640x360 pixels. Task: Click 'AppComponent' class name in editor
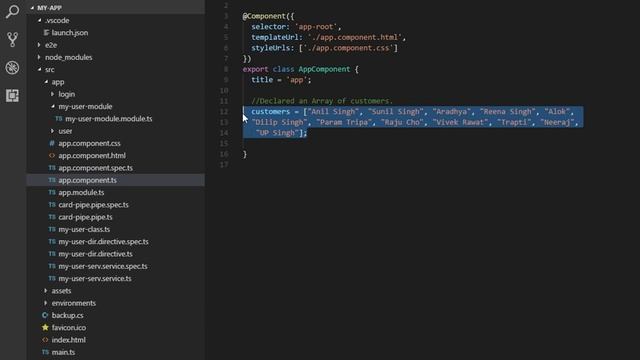pyautogui.click(x=324, y=69)
